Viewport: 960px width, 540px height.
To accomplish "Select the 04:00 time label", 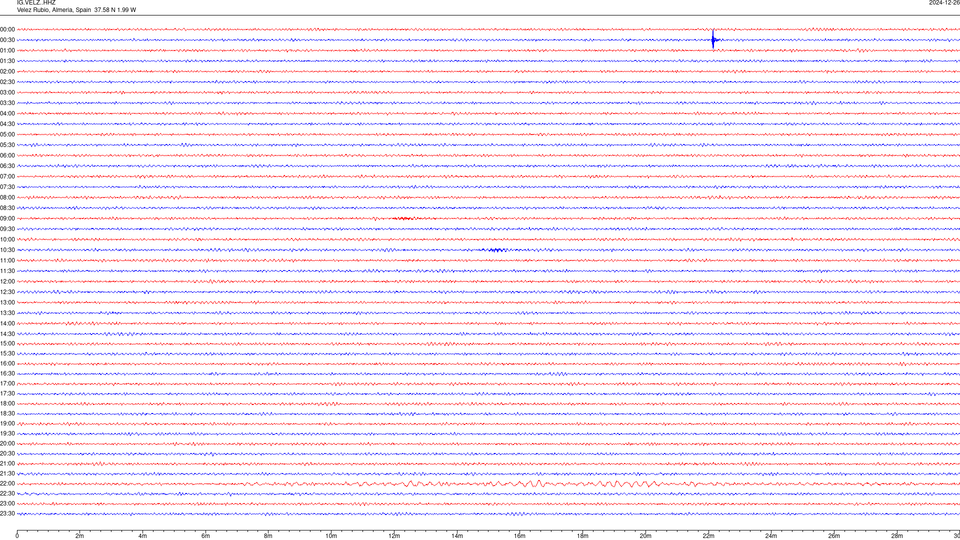I will pyautogui.click(x=7, y=113).
